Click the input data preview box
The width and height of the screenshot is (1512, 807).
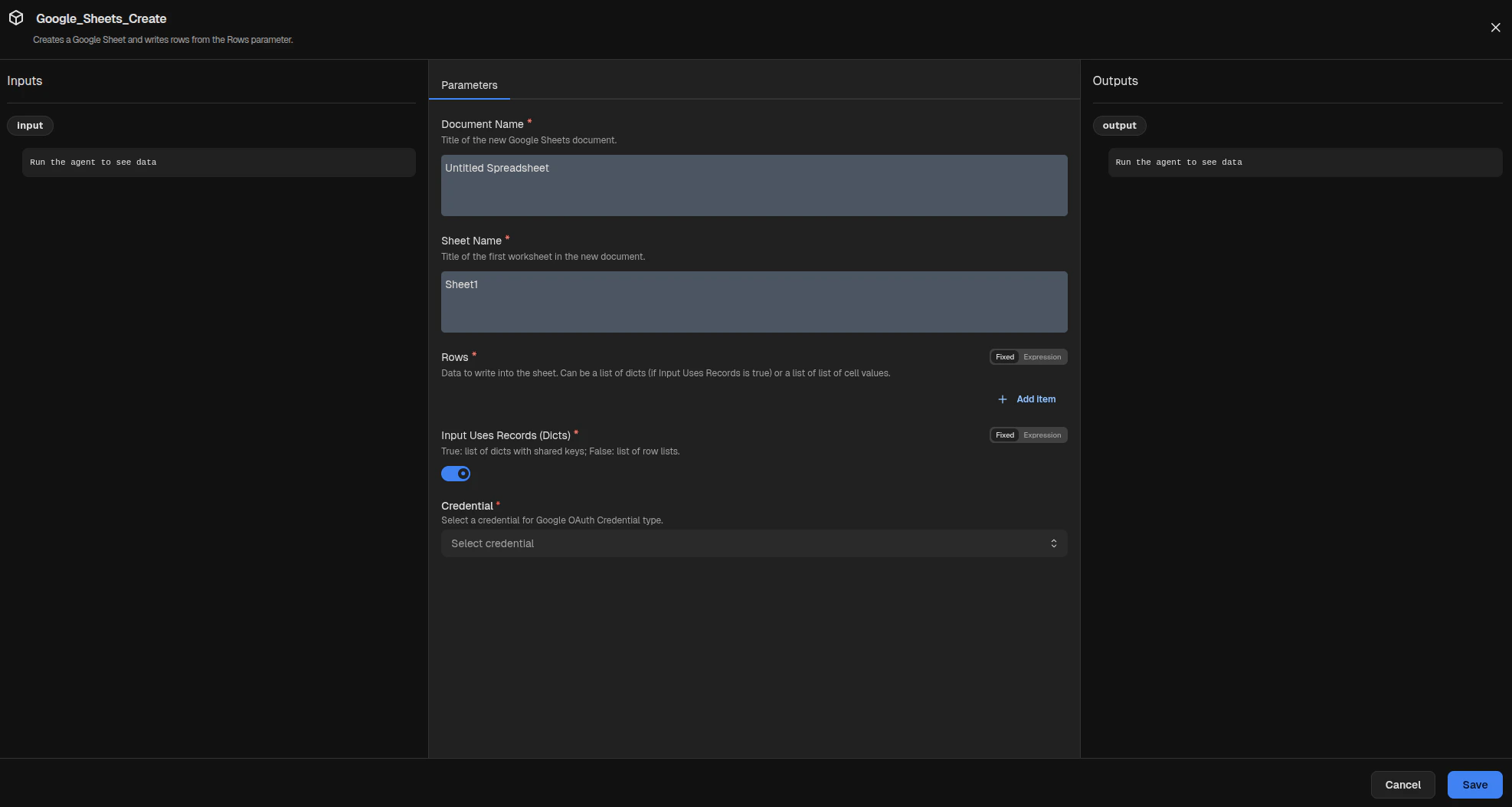click(x=218, y=162)
